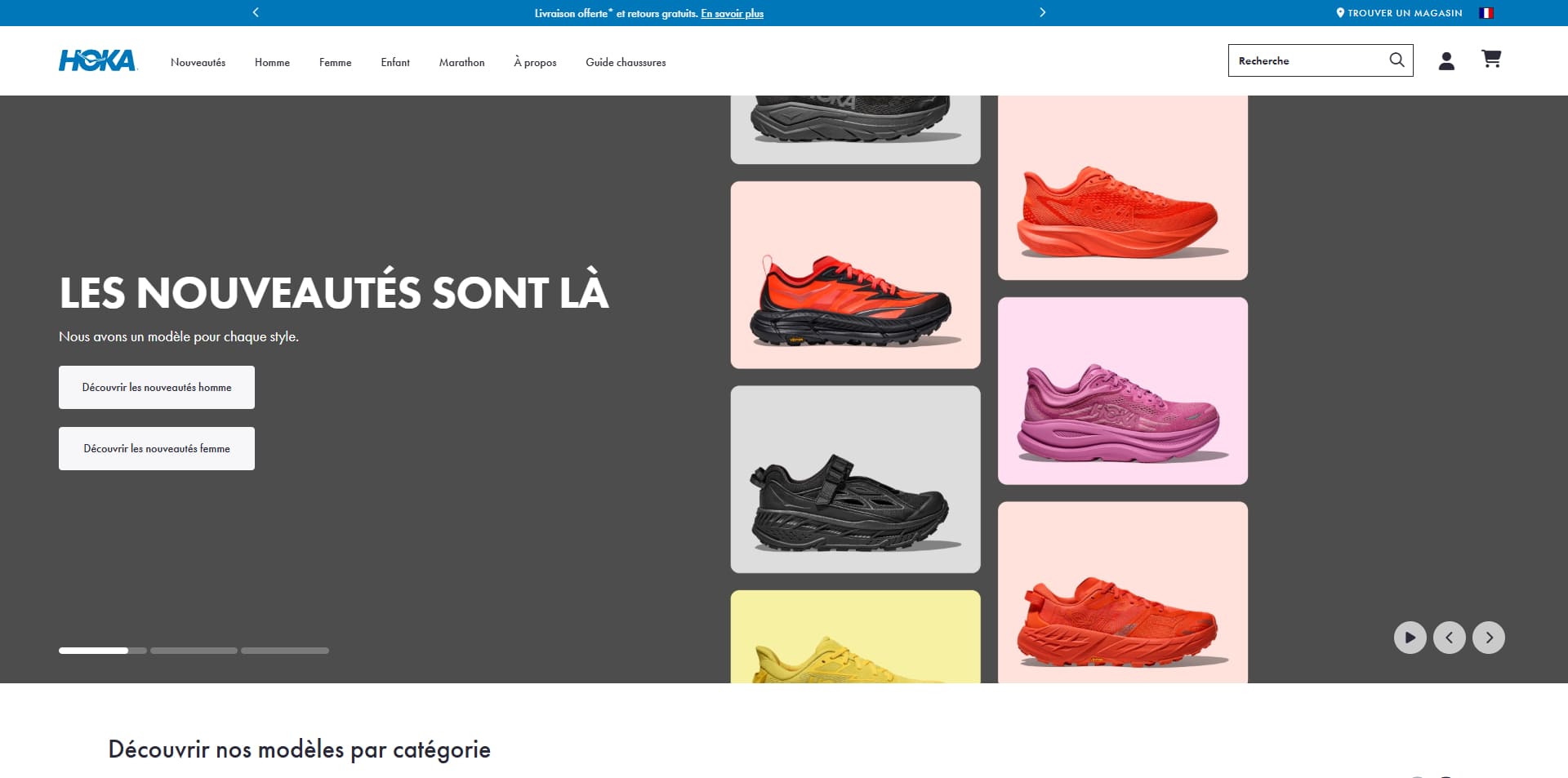This screenshot has width=1568, height=778.
Task: Click the French flag country selector
Action: (1486, 13)
